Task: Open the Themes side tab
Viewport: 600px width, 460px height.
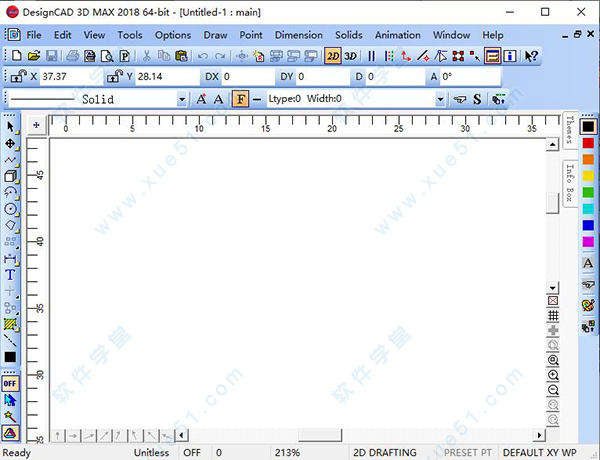Action: tap(569, 131)
